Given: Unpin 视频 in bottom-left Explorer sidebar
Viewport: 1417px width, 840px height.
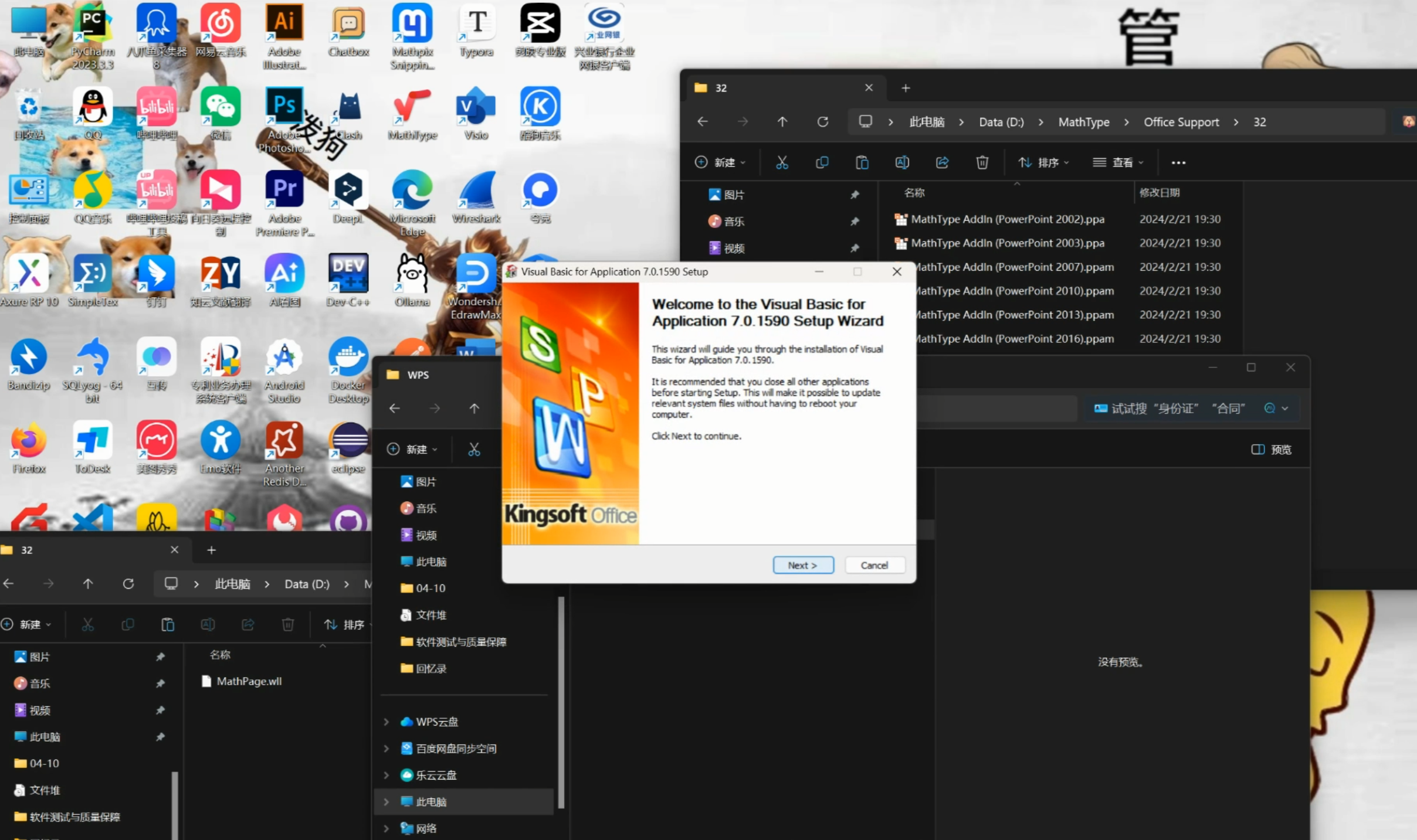Looking at the screenshot, I should [160, 710].
